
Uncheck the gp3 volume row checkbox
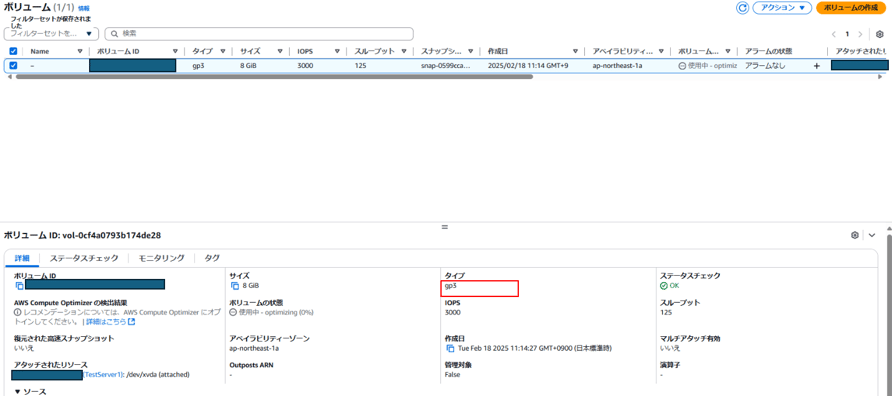tap(13, 65)
